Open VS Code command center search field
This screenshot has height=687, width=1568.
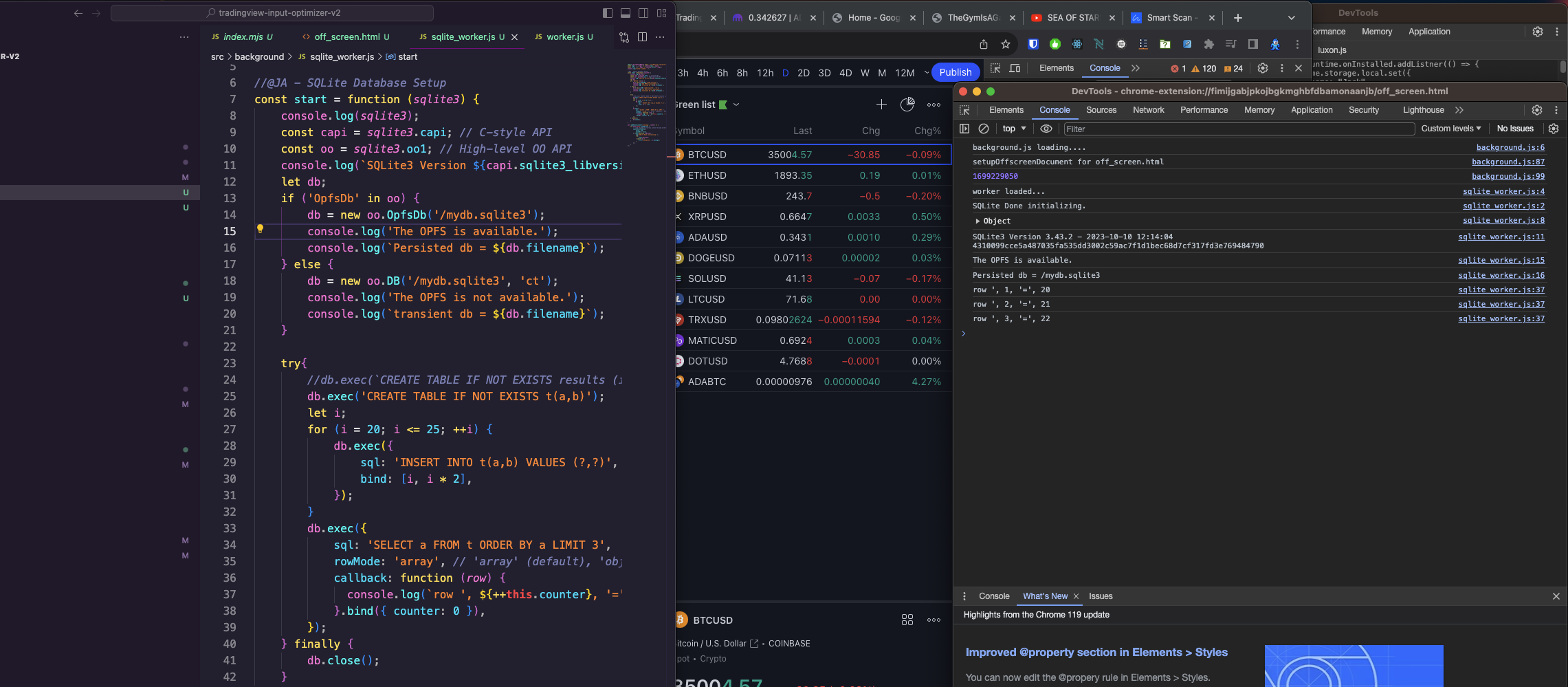coord(272,13)
